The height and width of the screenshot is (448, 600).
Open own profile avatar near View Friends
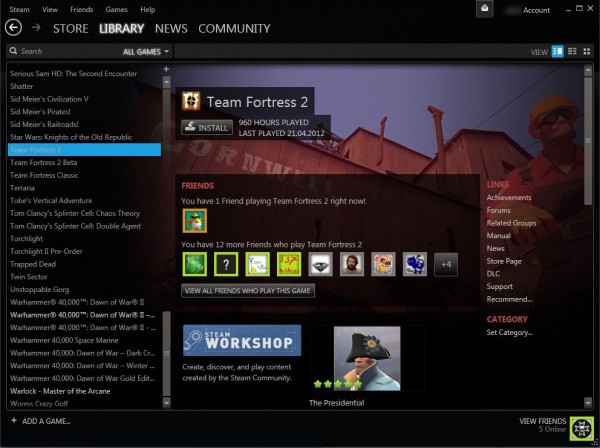(x=582, y=428)
